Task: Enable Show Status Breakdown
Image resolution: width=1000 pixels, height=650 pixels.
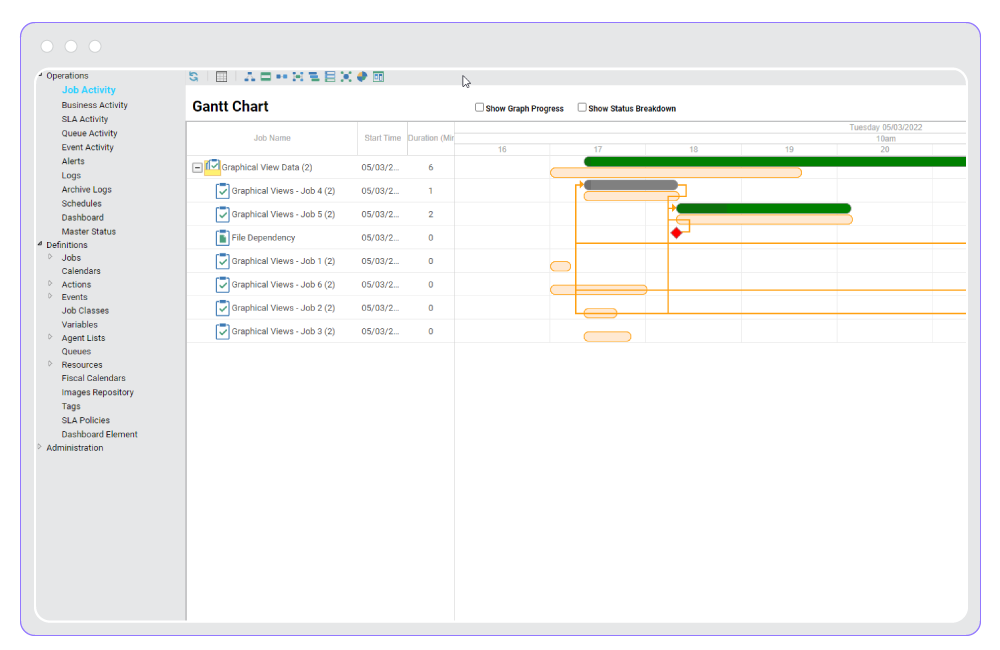Action: (x=581, y=107)
